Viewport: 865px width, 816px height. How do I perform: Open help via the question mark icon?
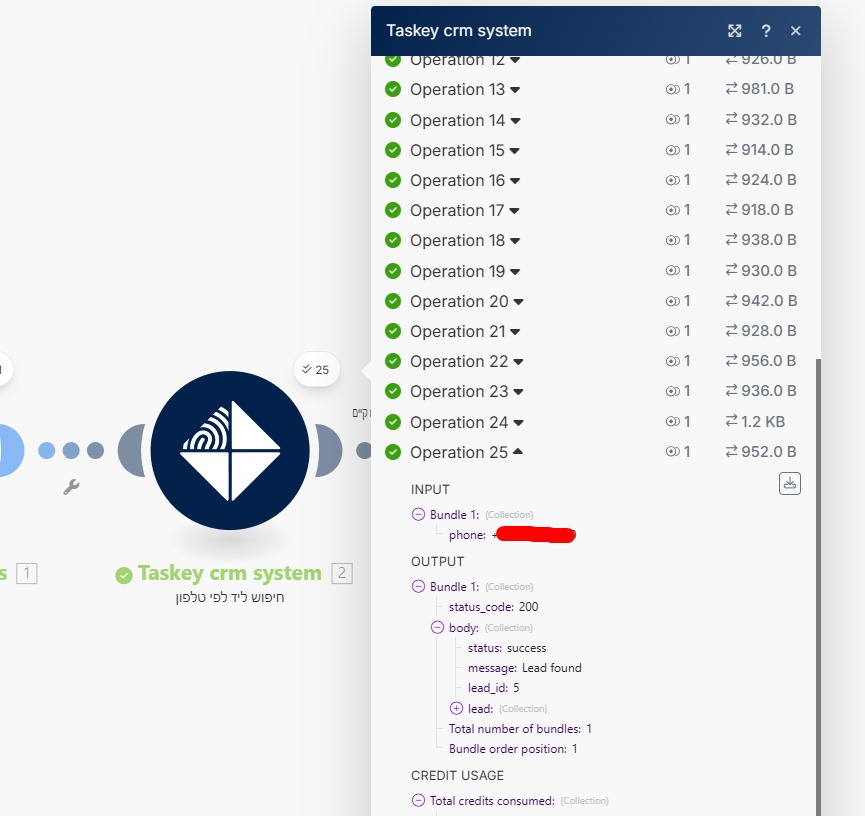766,31
